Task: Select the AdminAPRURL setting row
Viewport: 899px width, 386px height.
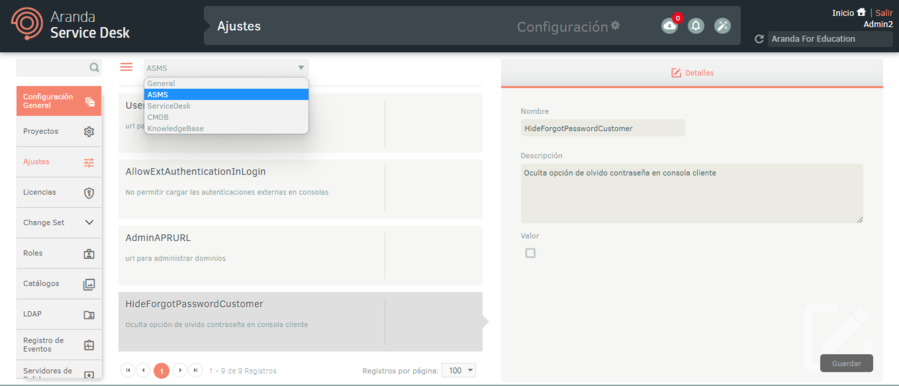Action: pos(300,255)
